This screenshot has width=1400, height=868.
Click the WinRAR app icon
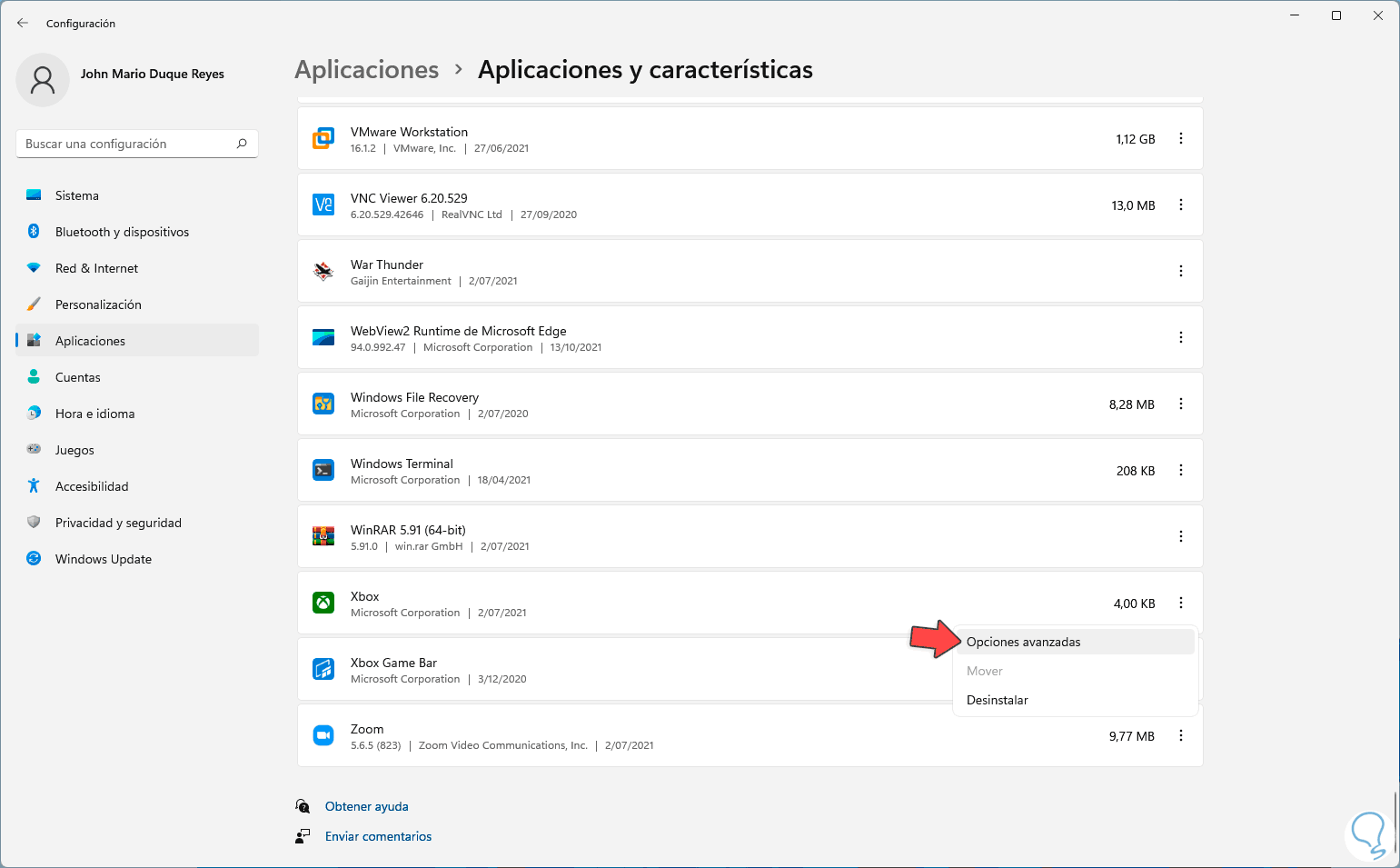323,536
